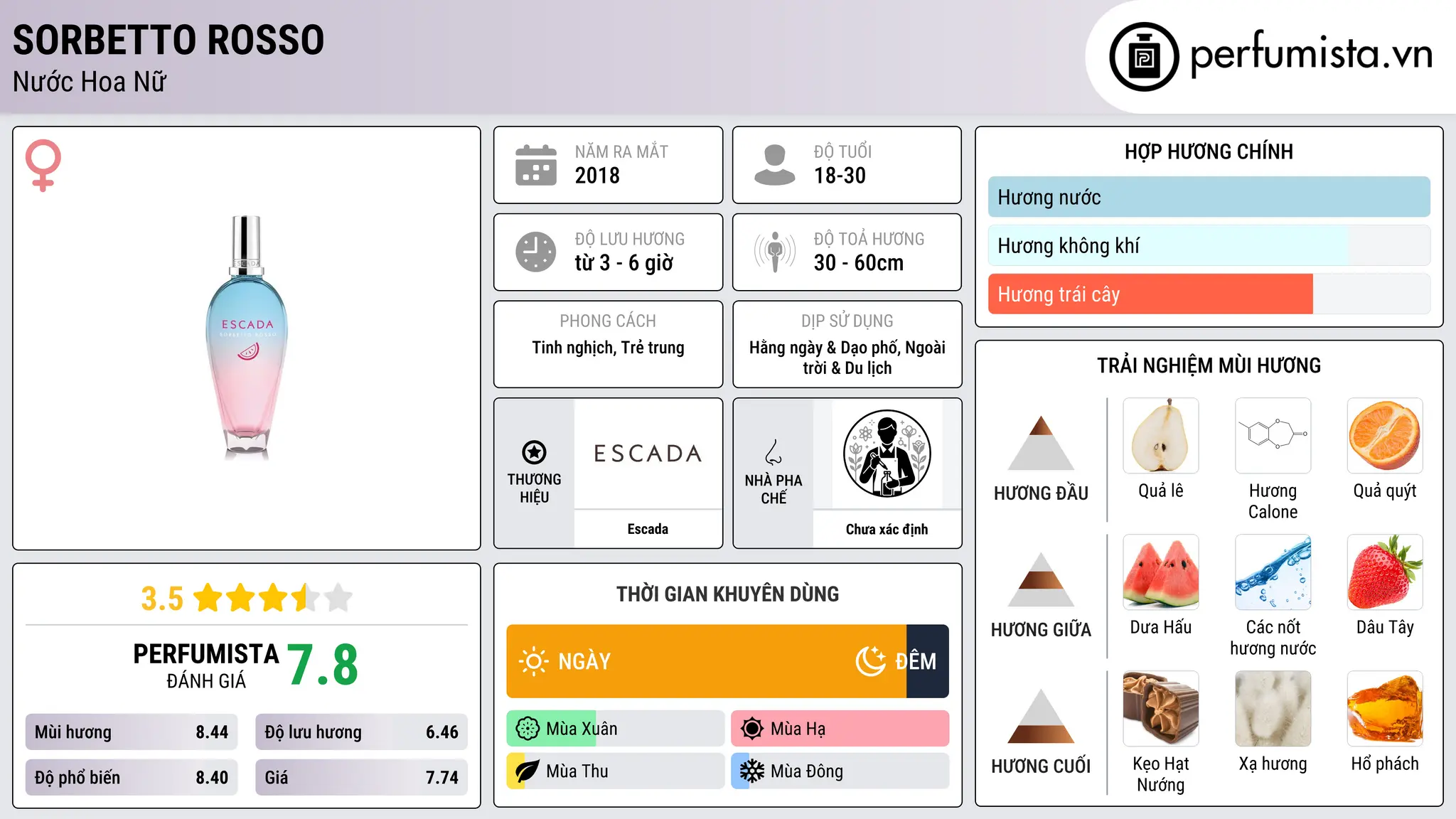Click the Mùa Đông season label
The width and height of the screenshot is (1456, 819).
pyautogui.click(x=807, y=771)
